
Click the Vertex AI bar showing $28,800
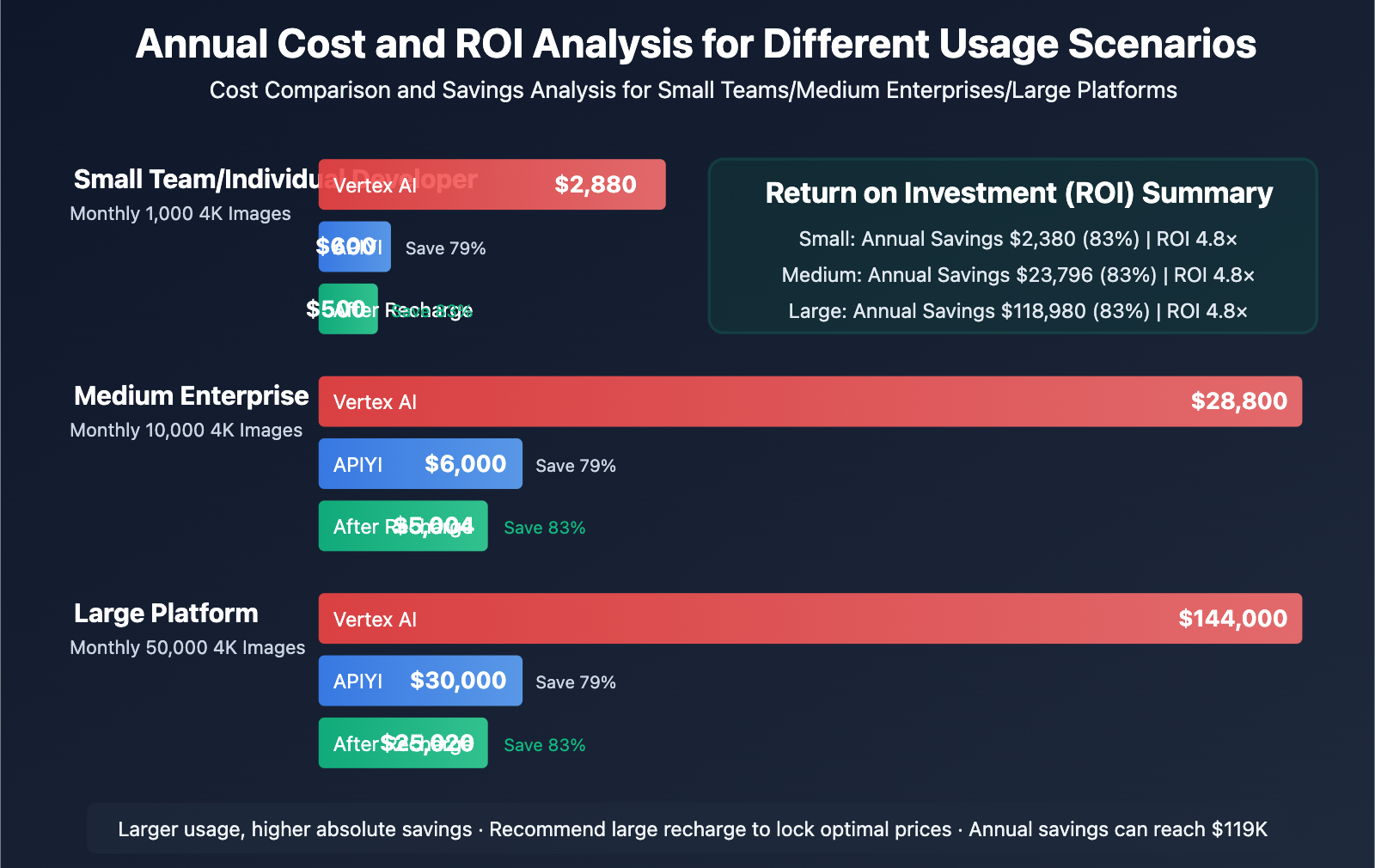click(x=810, y=401)
